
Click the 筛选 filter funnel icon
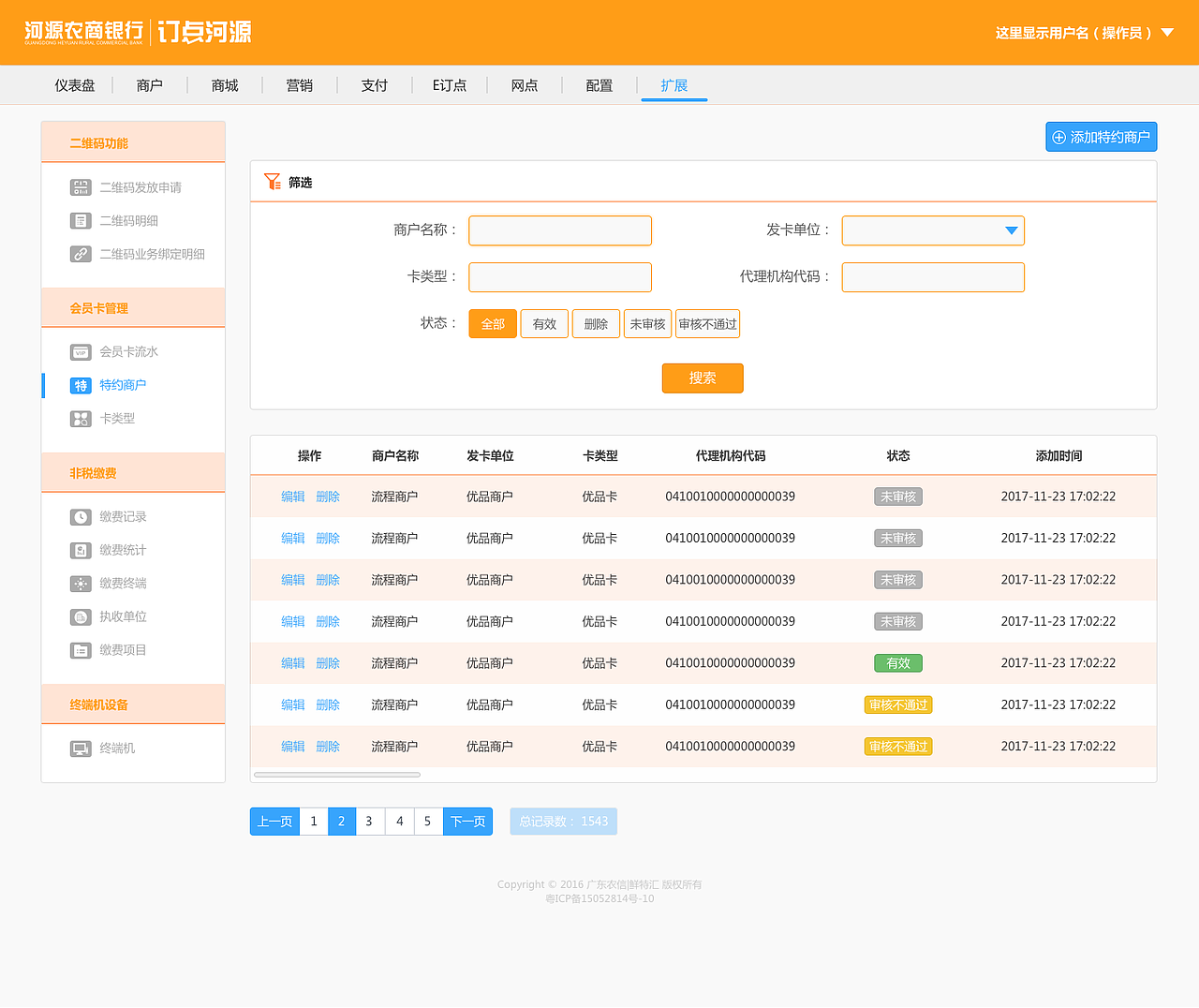click(273, 182)
